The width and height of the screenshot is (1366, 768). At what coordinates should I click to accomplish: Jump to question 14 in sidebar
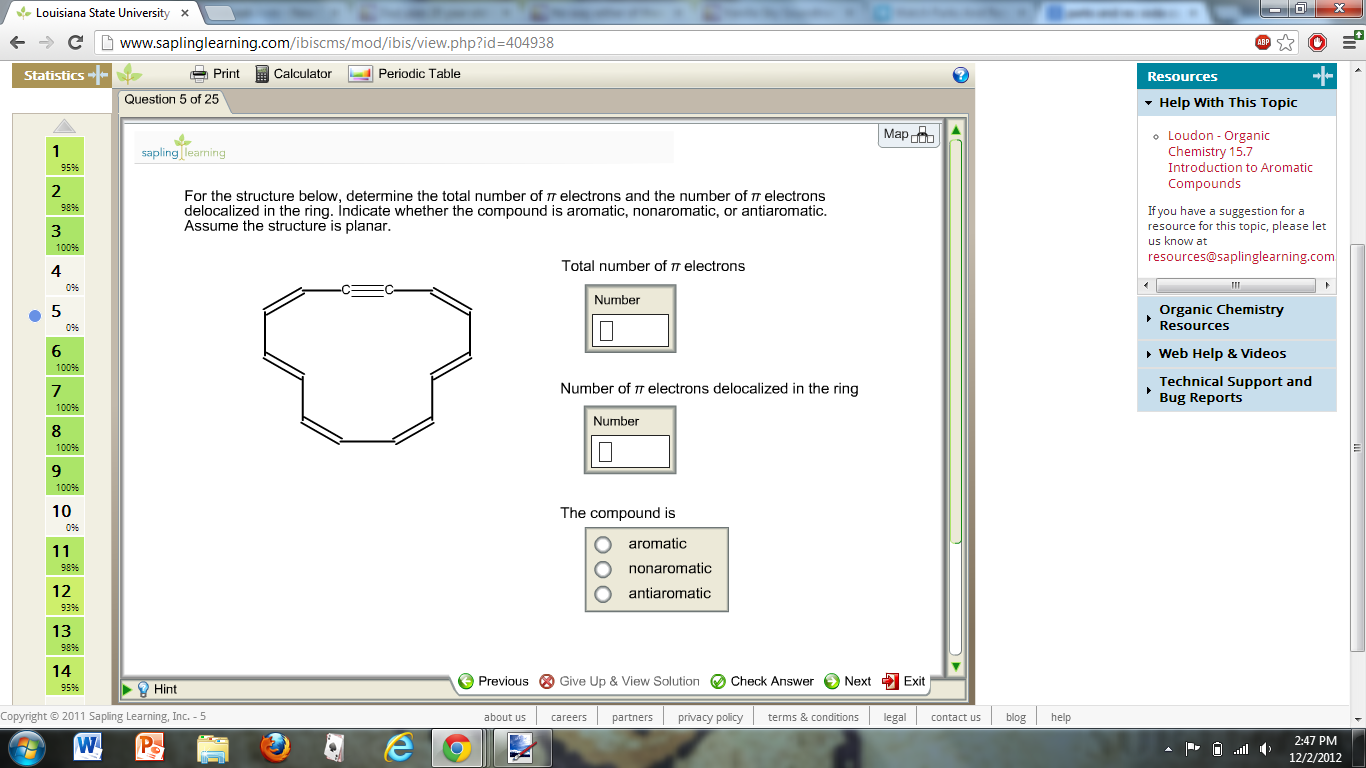click(65, 676)
